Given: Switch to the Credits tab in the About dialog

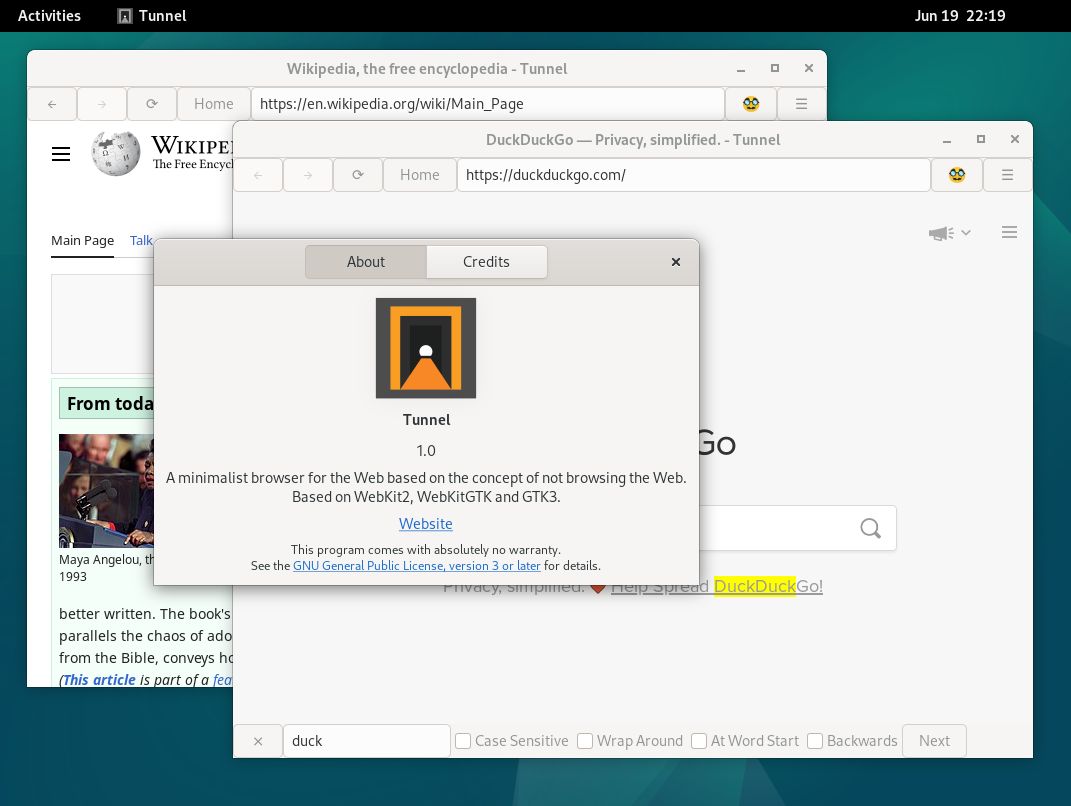Looking at the screenshot, I should click(486, 261).
